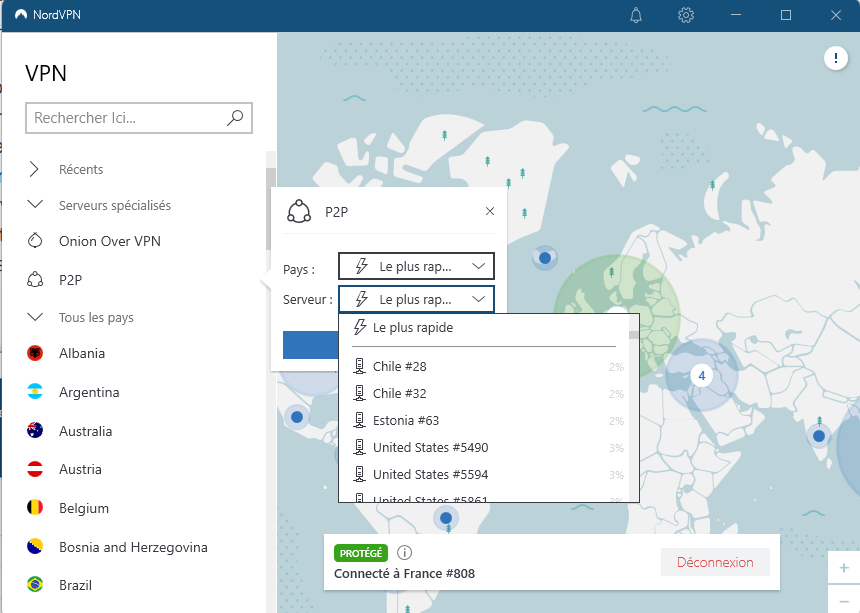Open the notifications bell

(x=636, y=15)
